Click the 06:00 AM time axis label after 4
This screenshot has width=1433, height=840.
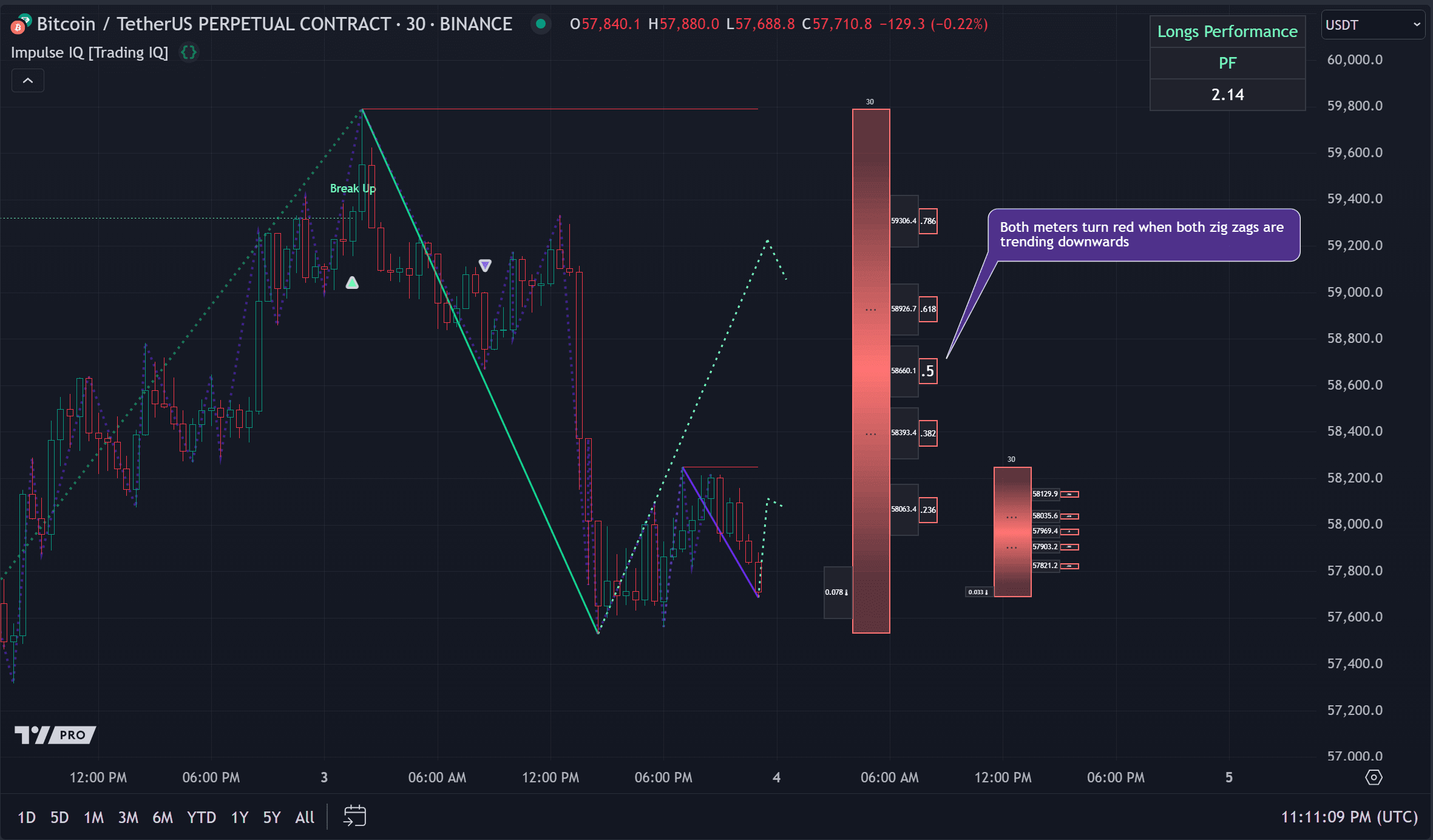889,777
